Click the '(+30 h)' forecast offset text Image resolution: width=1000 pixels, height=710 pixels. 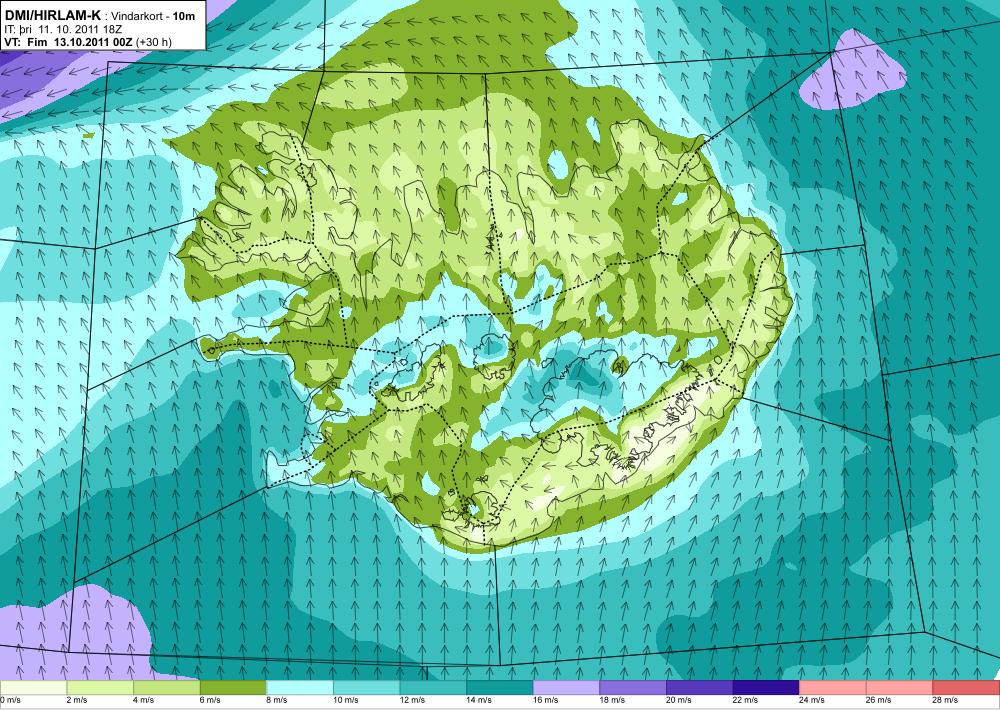[153, 42]
